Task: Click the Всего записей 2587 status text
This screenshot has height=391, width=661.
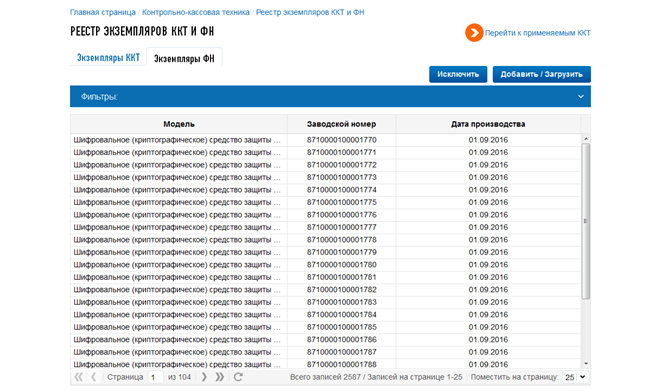Action: [x=325, y=377]
